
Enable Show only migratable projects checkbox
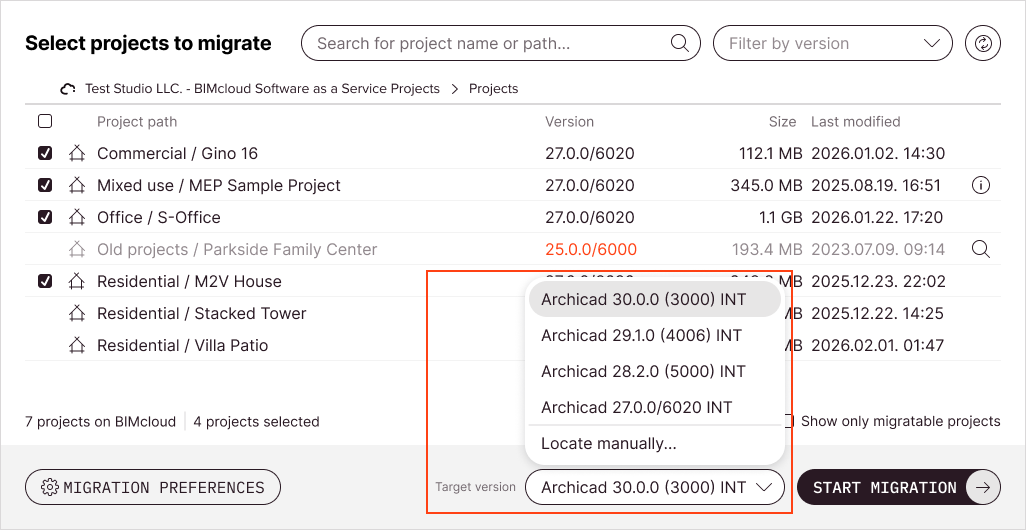(x=789, y=421)
